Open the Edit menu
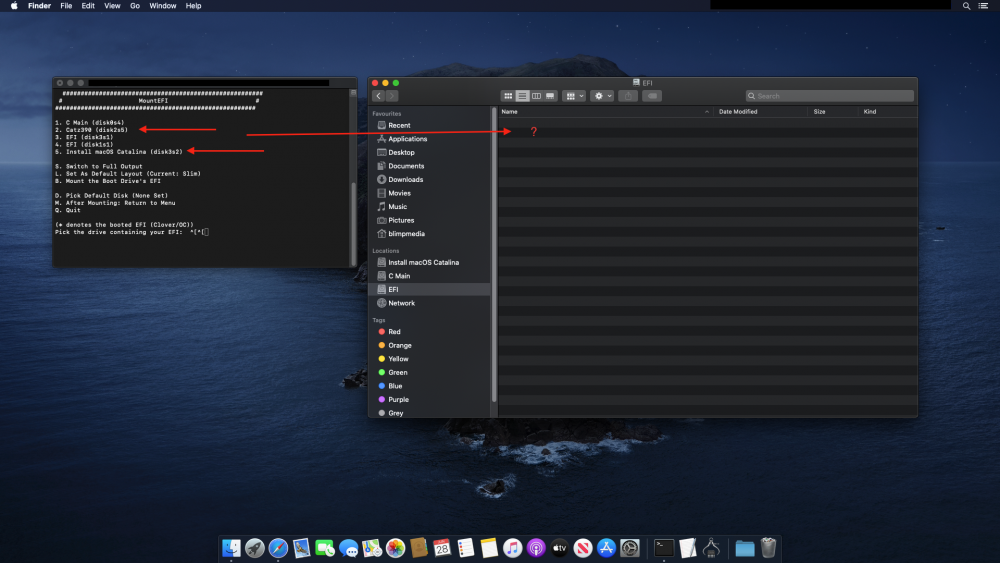This screenshot has width=1000, height=563. pos(88,6)
